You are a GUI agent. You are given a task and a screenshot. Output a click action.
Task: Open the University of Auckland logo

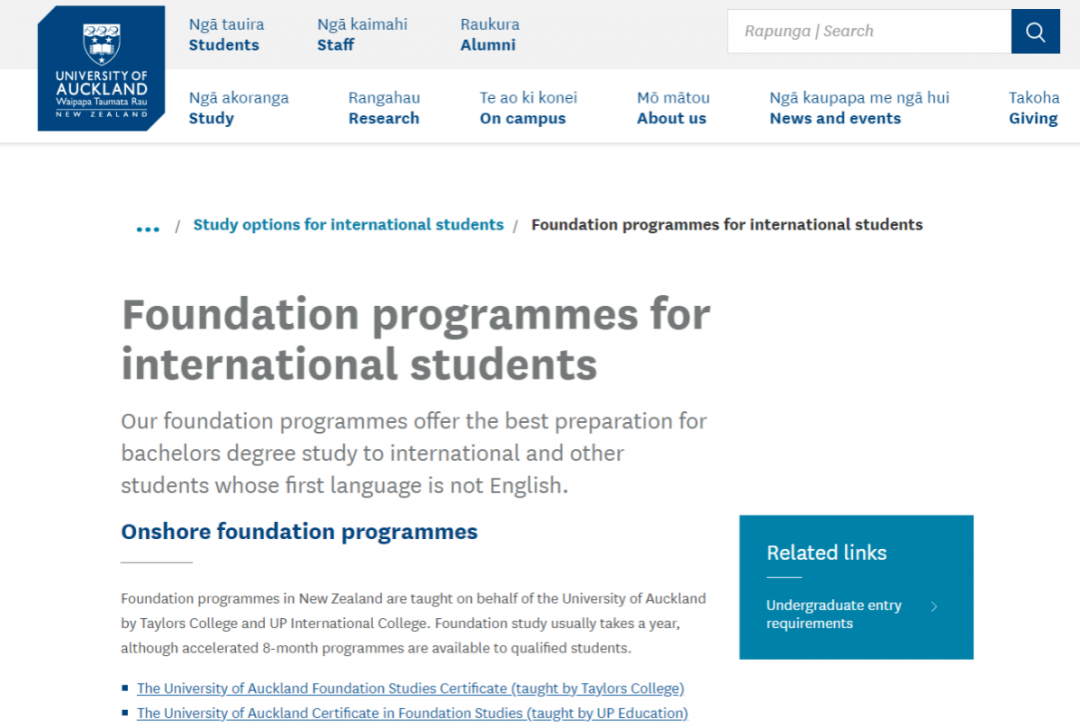click(101, 68)
